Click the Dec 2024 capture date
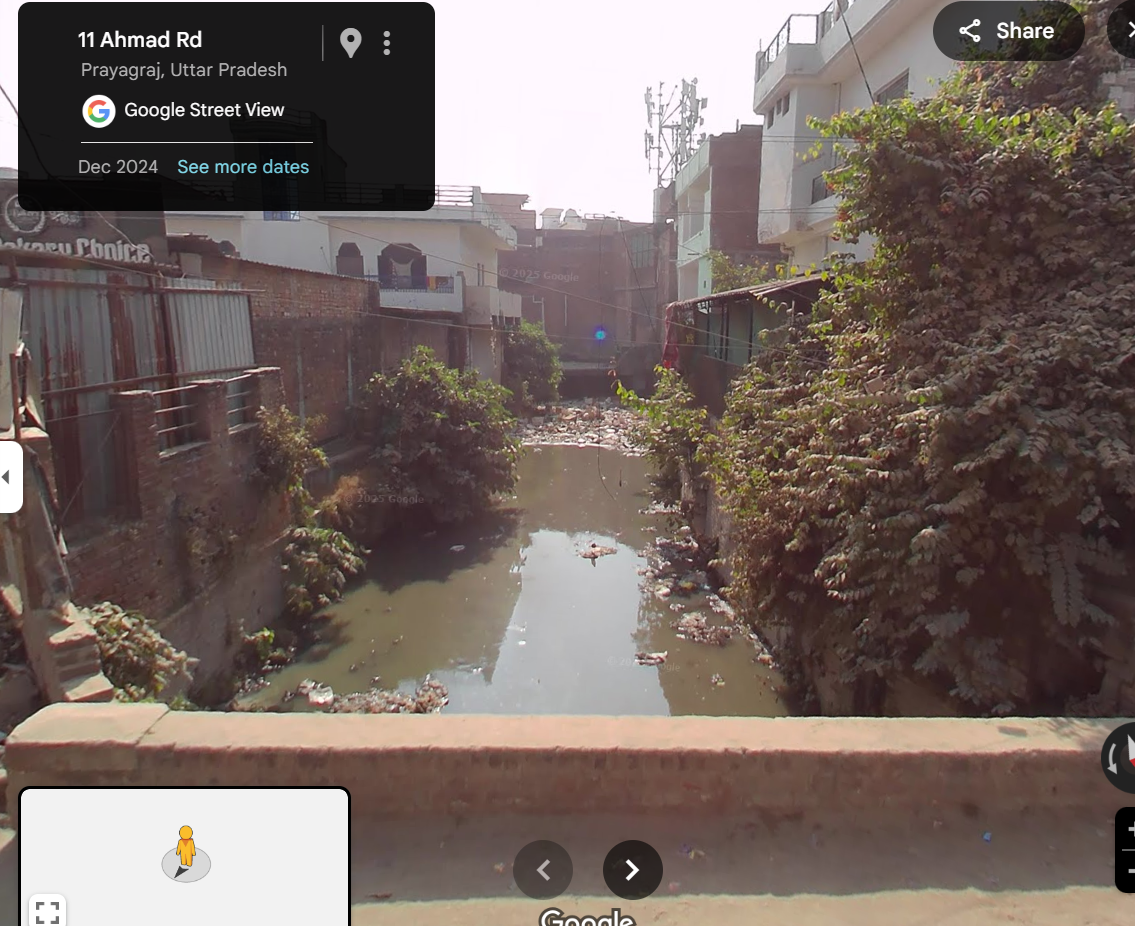Screen dimensions: 1135x926 [x=118, y=167]
